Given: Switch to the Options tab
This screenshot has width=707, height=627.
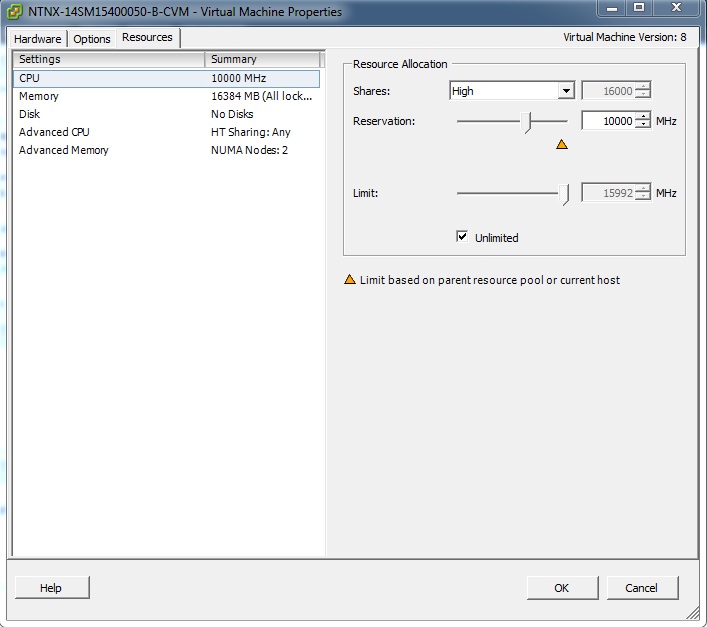Looking at the screenshot, I should tap(92, 39).
